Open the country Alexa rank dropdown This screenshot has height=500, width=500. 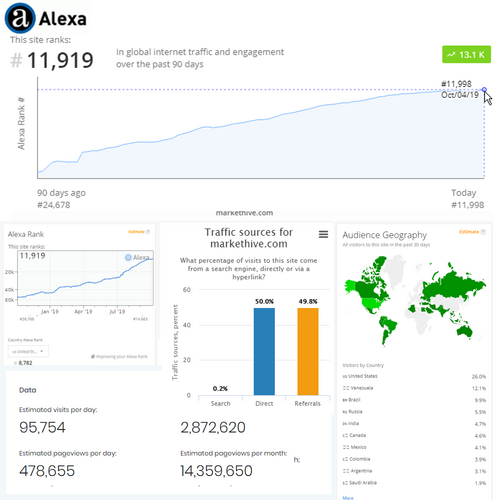pyautogui.click(x=28, y=351)
